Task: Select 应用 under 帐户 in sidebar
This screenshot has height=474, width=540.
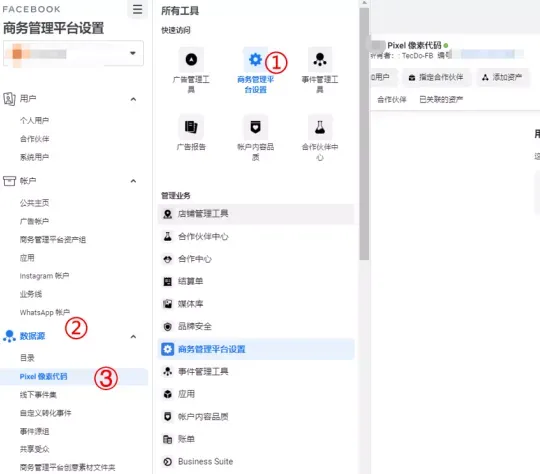Action: pyautogui.click(x=27, y=258)
